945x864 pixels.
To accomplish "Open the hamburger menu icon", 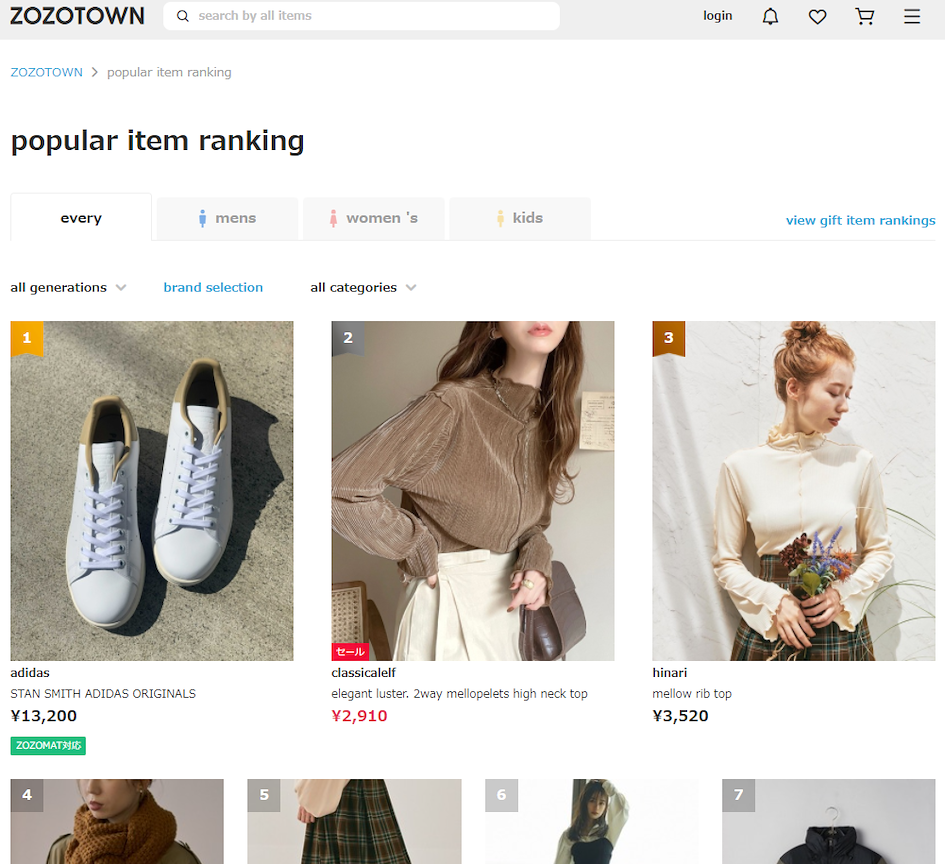I will click(x=911, y=16).
